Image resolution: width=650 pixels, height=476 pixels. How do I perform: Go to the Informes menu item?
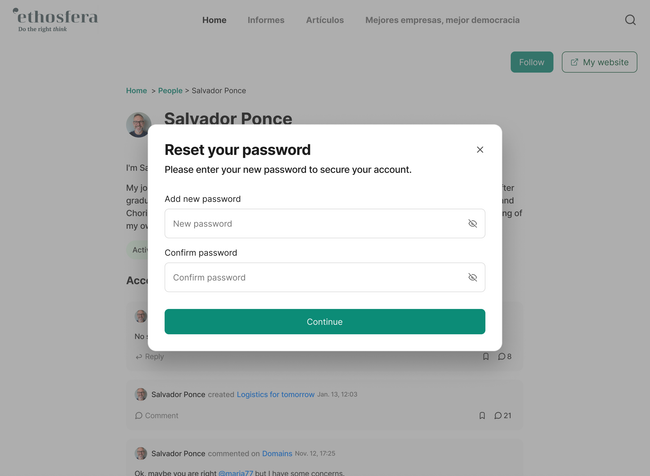coord(266,20)
